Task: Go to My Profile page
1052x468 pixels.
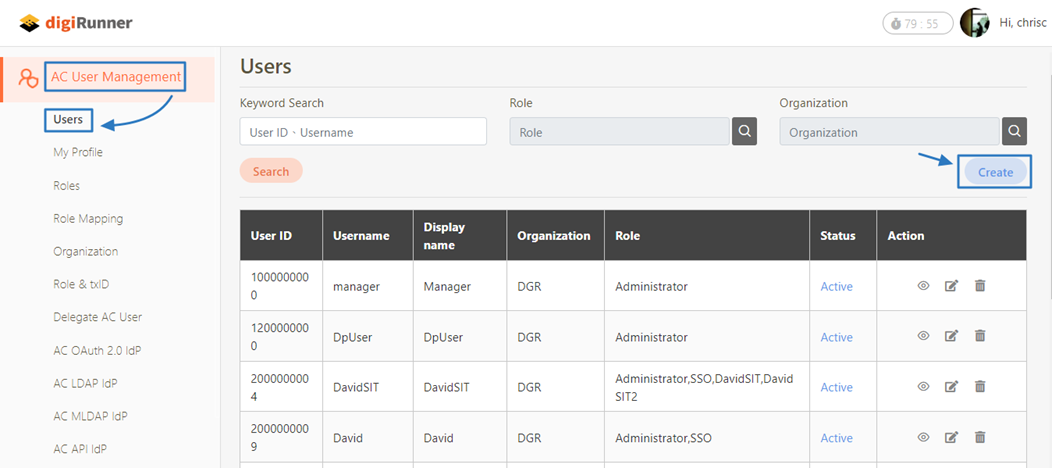Action: click(78, 153)
